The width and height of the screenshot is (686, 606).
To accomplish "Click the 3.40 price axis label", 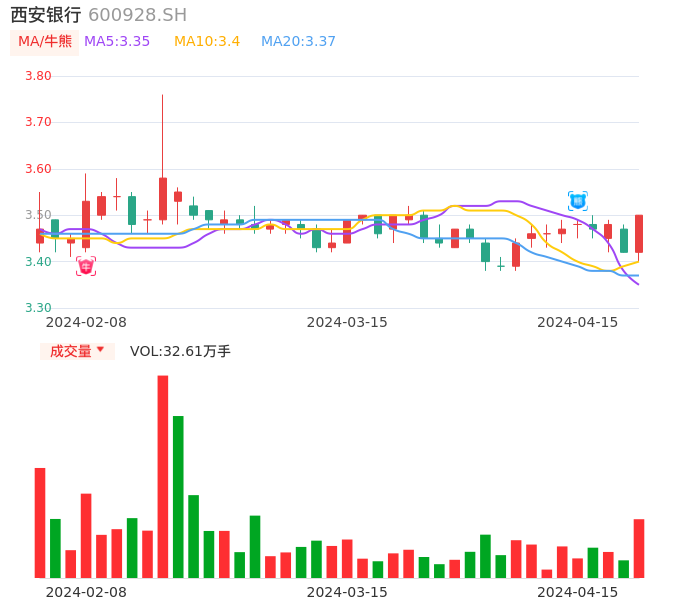I will [38, 262].
